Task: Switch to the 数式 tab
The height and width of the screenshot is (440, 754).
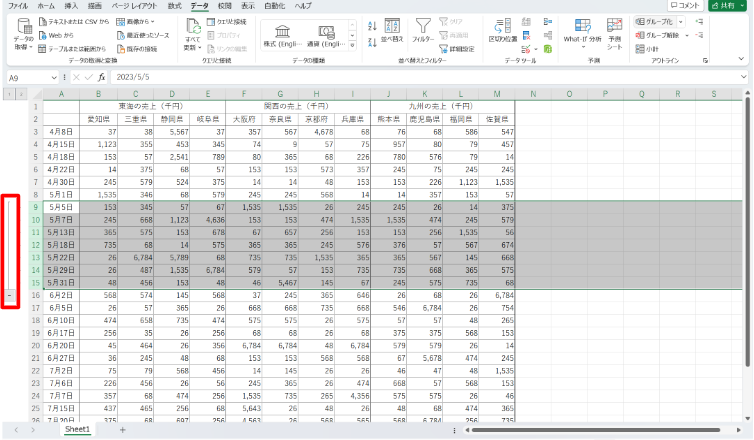Action: pyautogui.click(x=175, y=6)
